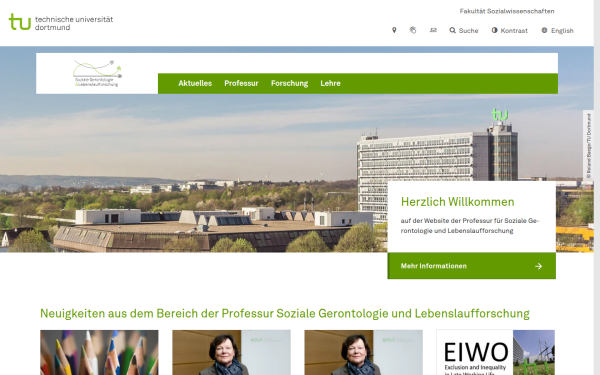Viewport: 600px width, 375px height.
Task: Click the technische universität dortmund text
Action: click(74, 23)
